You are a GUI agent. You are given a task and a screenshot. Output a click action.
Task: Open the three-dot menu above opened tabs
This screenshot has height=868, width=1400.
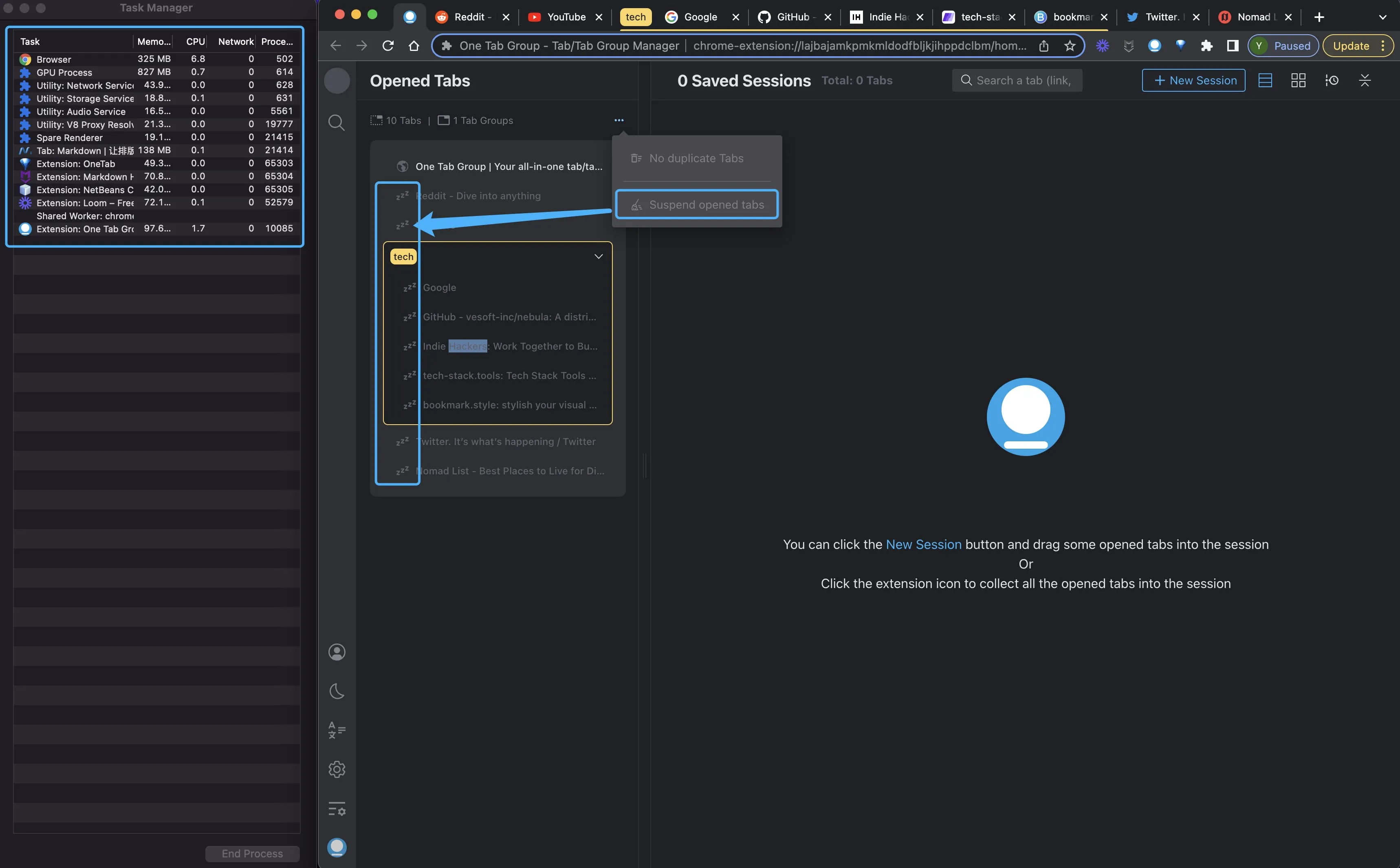tap(619, 120)
